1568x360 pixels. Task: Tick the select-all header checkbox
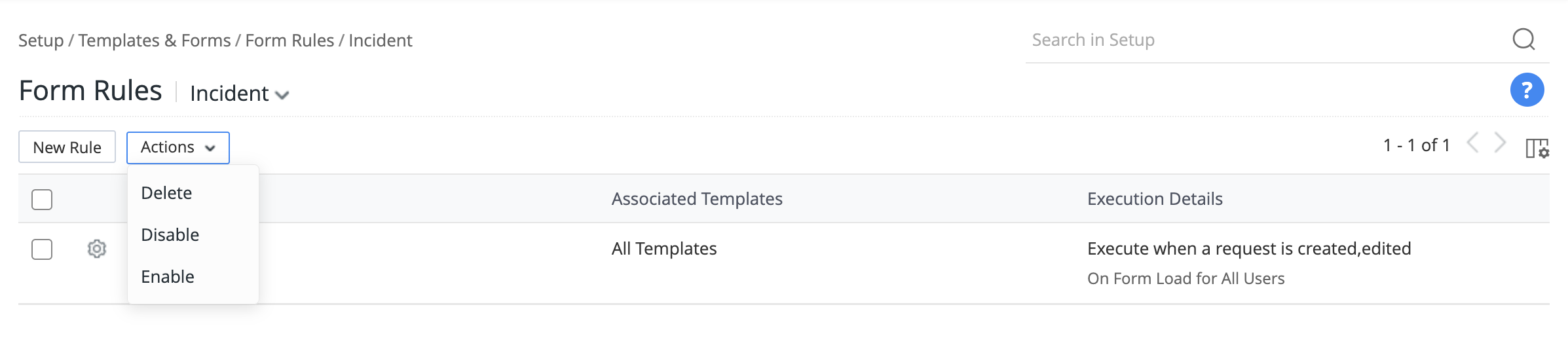42,199
